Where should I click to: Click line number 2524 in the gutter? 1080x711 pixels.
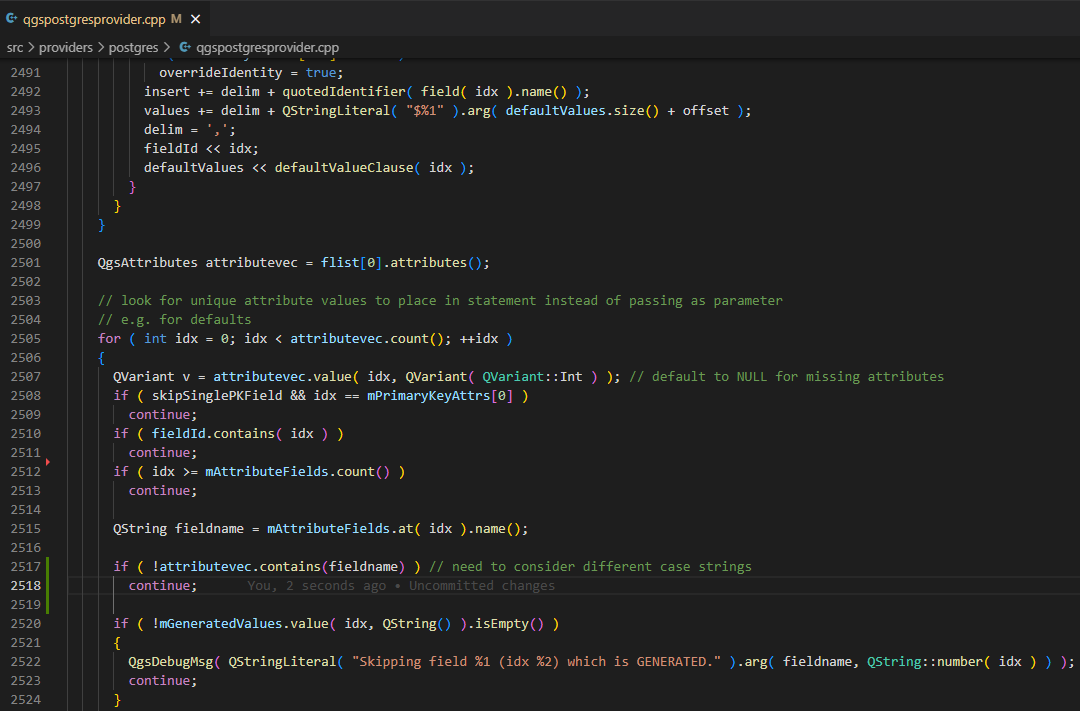(25, 699)
